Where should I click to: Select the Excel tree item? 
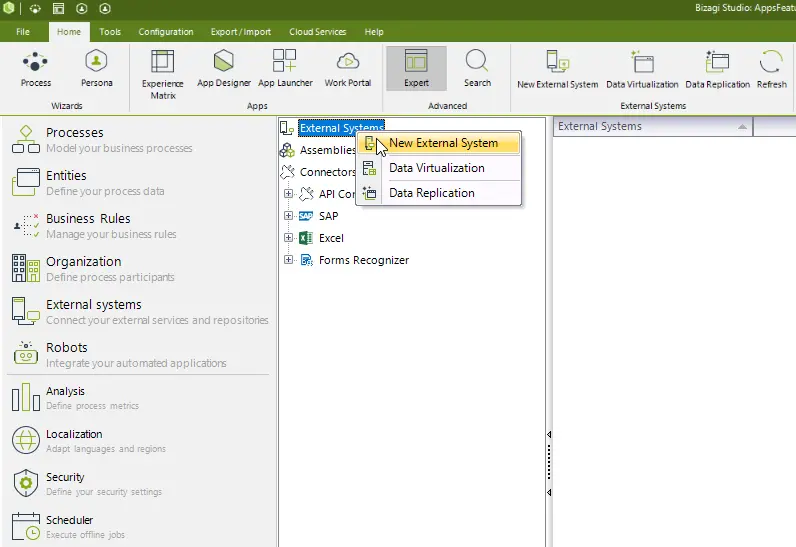331,238
